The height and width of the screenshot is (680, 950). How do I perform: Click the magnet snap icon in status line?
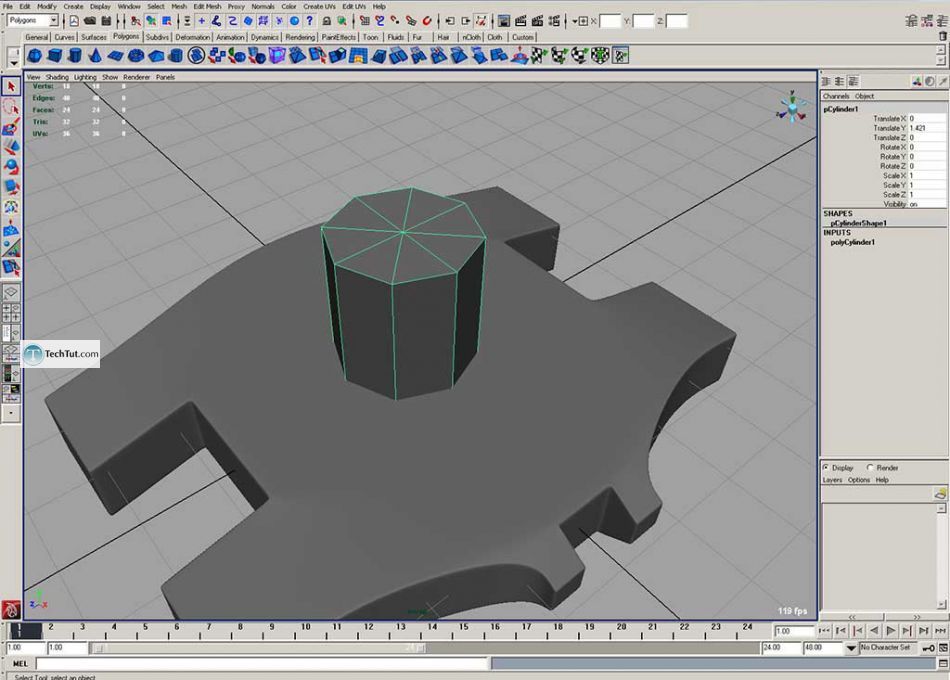pos(427,21)
